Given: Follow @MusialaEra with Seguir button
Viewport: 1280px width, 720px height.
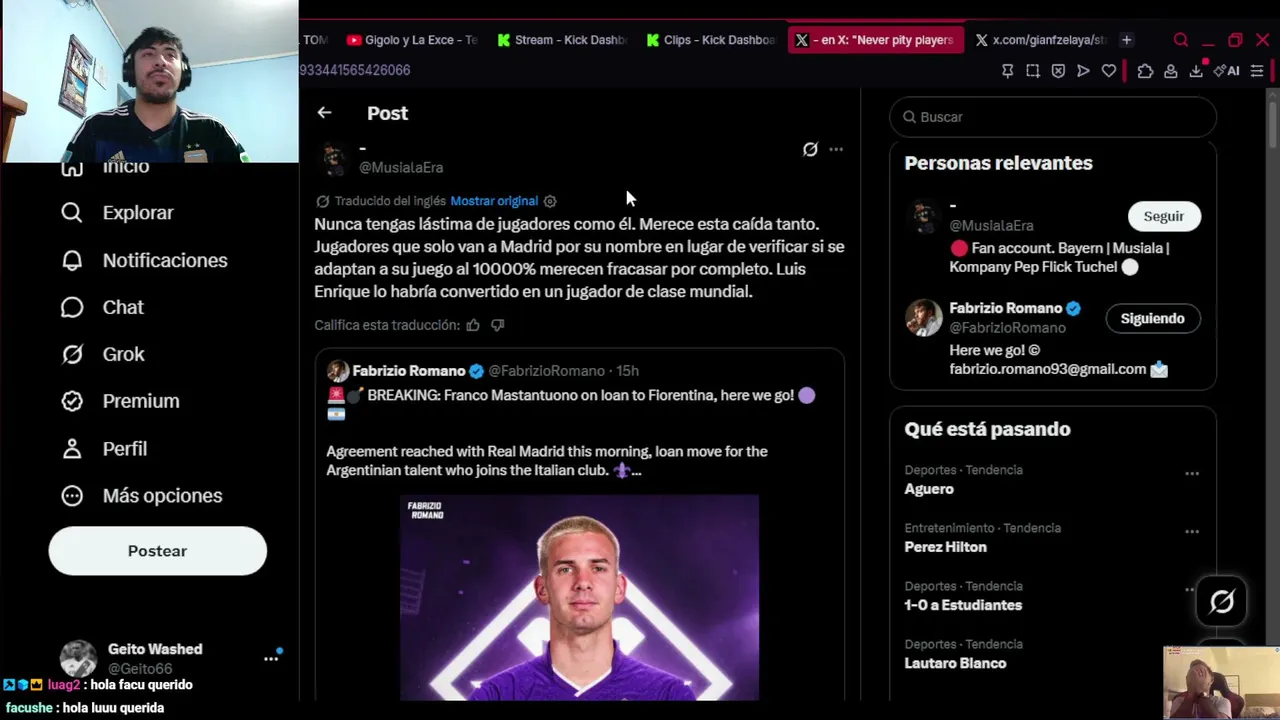Looking at the screenshot, I should click(x=1164, y=216).
